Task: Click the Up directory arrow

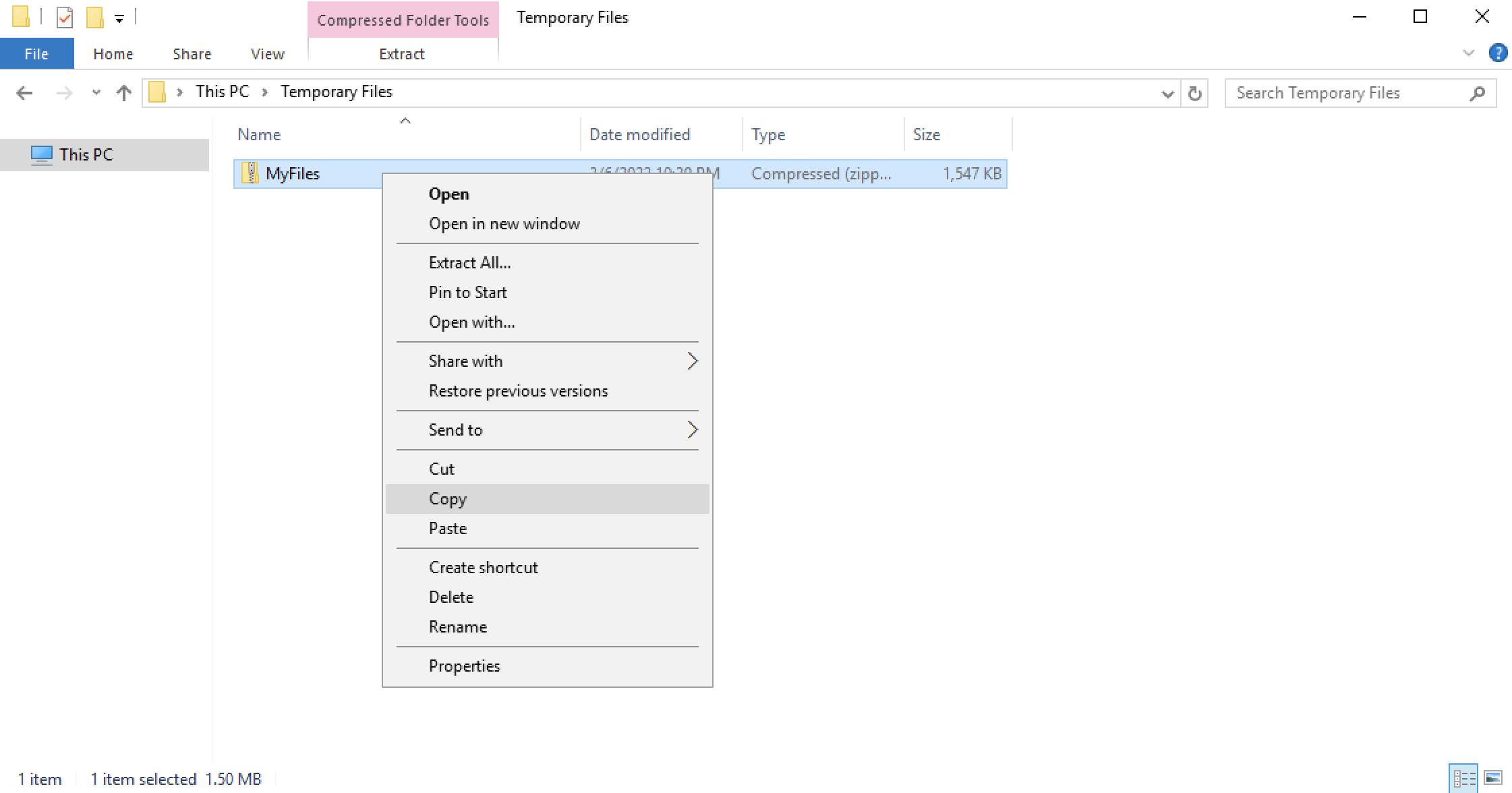Action: pos(123,93)
